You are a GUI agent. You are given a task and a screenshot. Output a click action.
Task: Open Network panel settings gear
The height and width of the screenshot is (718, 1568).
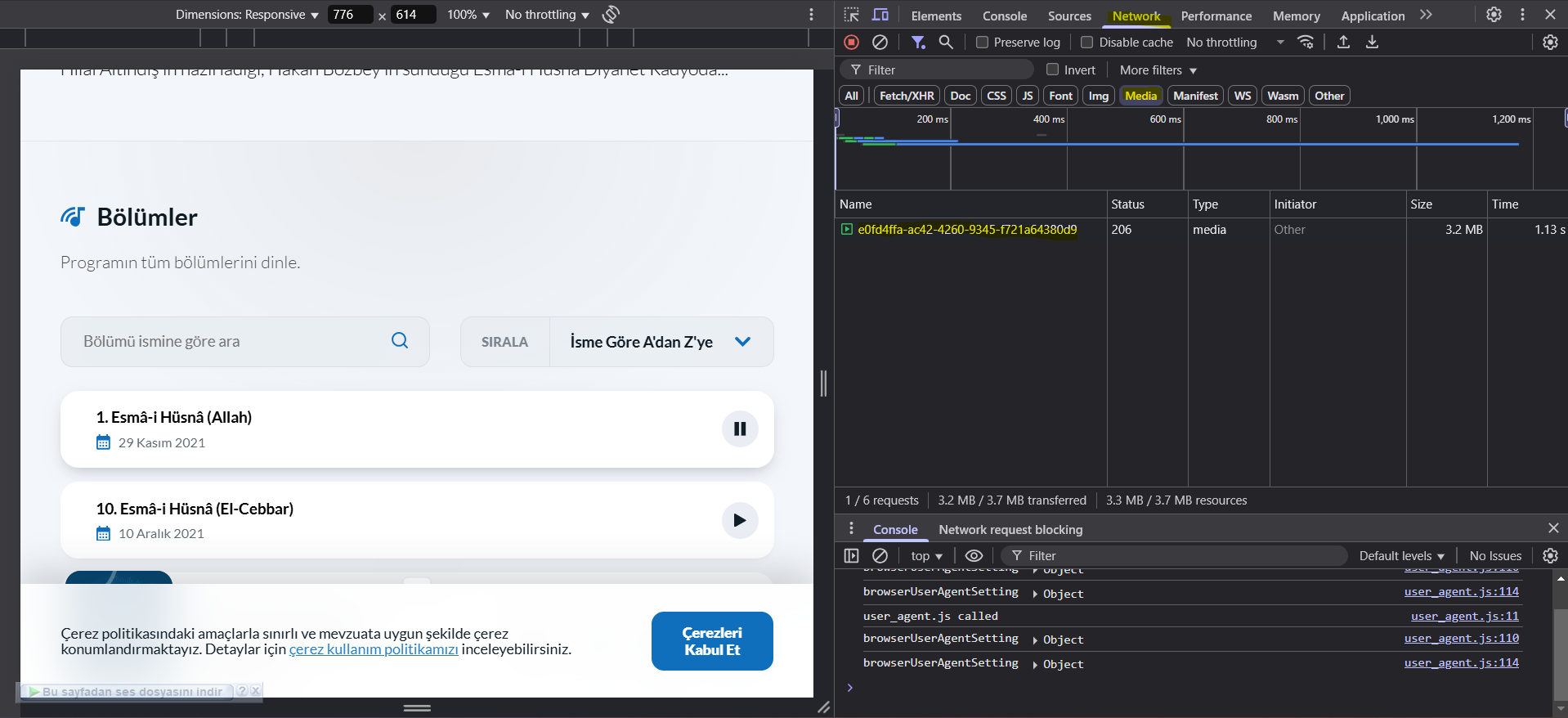pos(1550,42)
